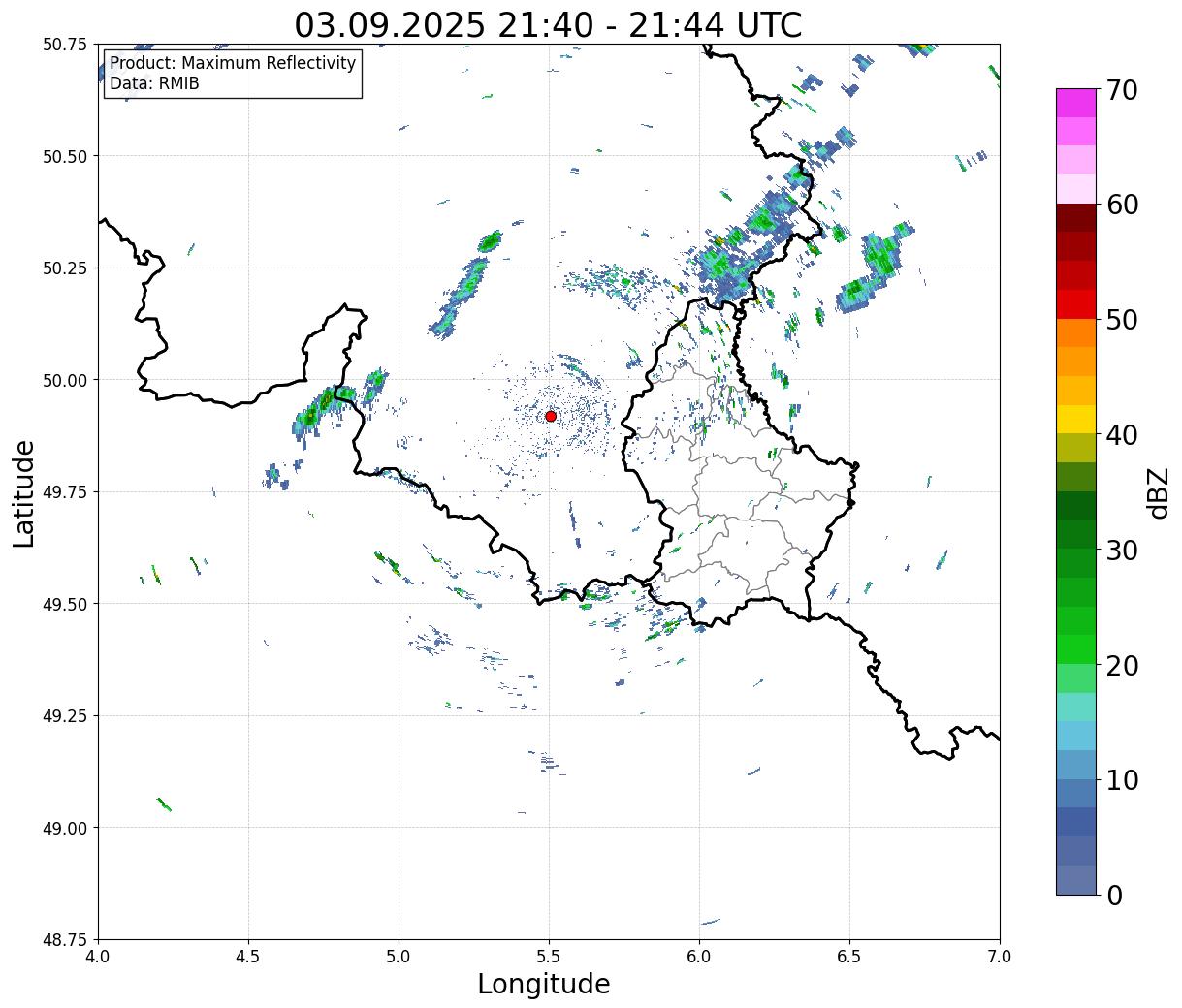Click the longitude tick label 6.5

point(849,957)
